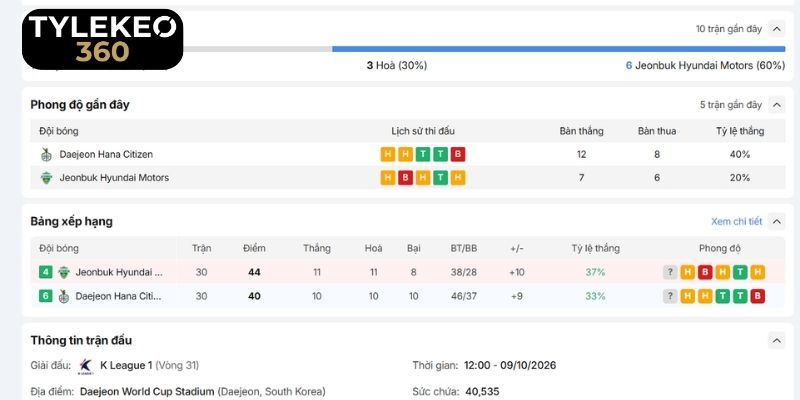Image resolution: width=800 pixels, height=400 pixels.
Task: Open Jeonbuk Hyundai truncated name in standings
Action: 119,272
